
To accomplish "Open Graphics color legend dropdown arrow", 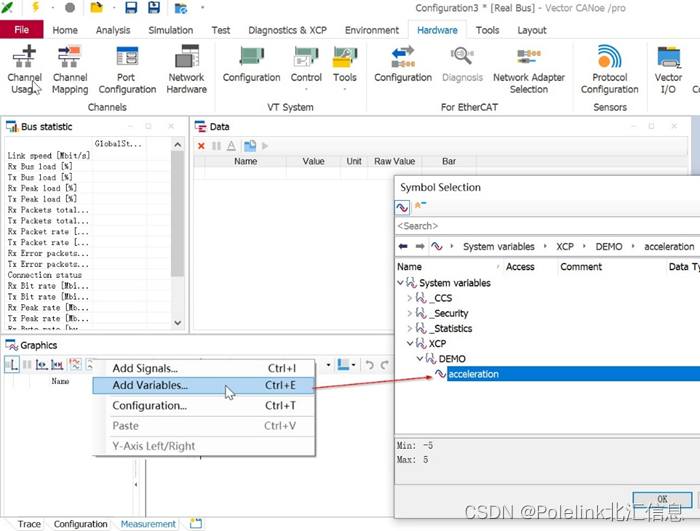I will (x=354, y=365).
